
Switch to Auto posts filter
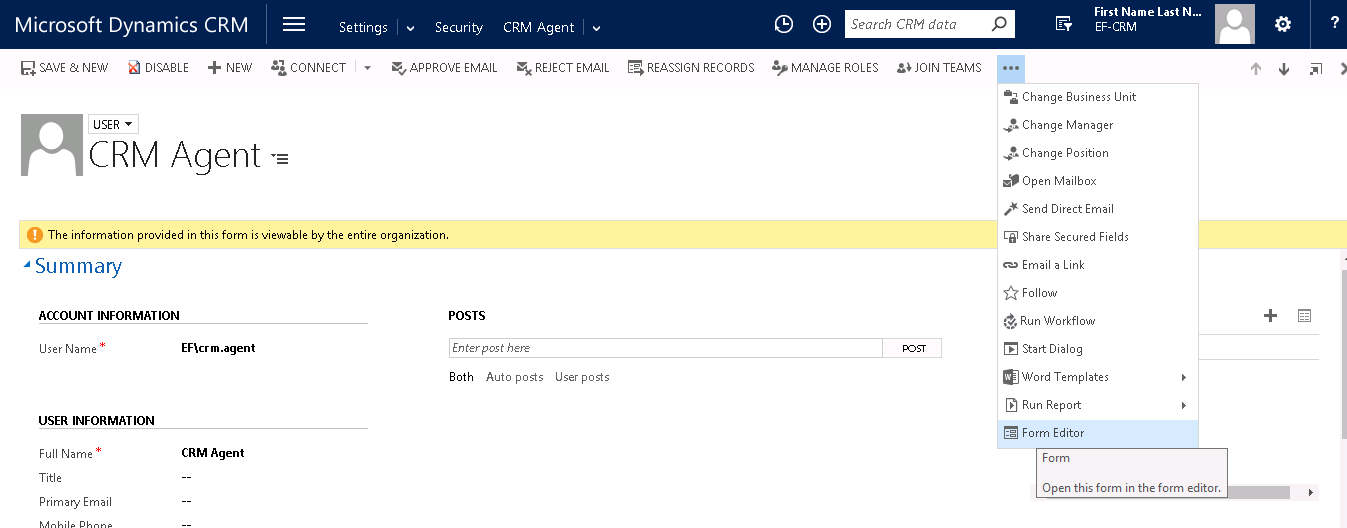[514, 377]
